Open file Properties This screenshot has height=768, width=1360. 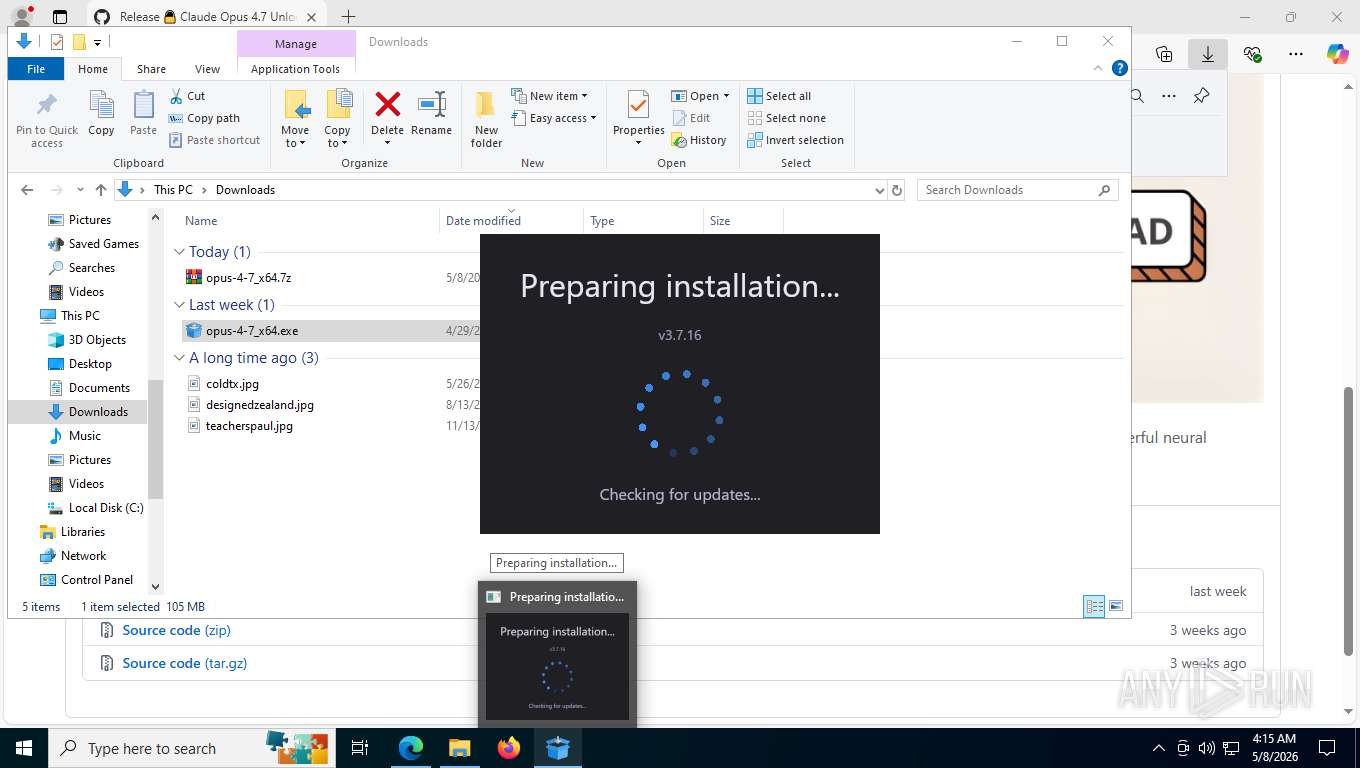[x=638, y=119]
